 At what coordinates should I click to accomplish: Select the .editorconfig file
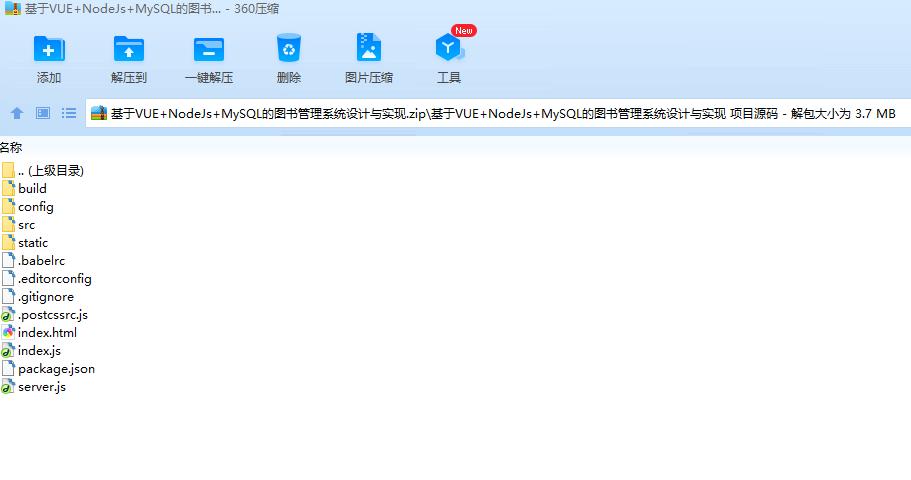click(55, 278)
